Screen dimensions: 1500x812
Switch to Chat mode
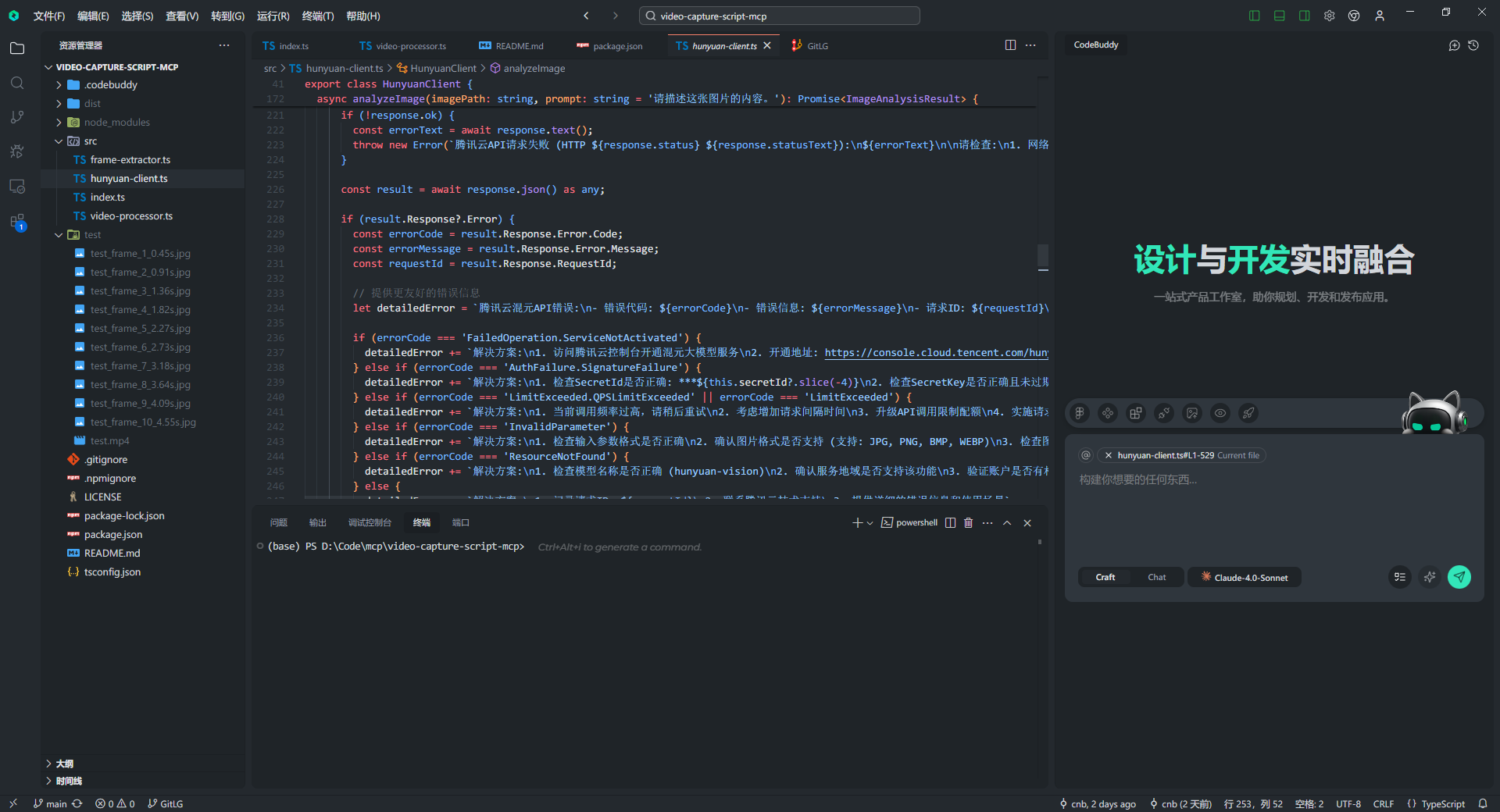[x=1157, y=577]
